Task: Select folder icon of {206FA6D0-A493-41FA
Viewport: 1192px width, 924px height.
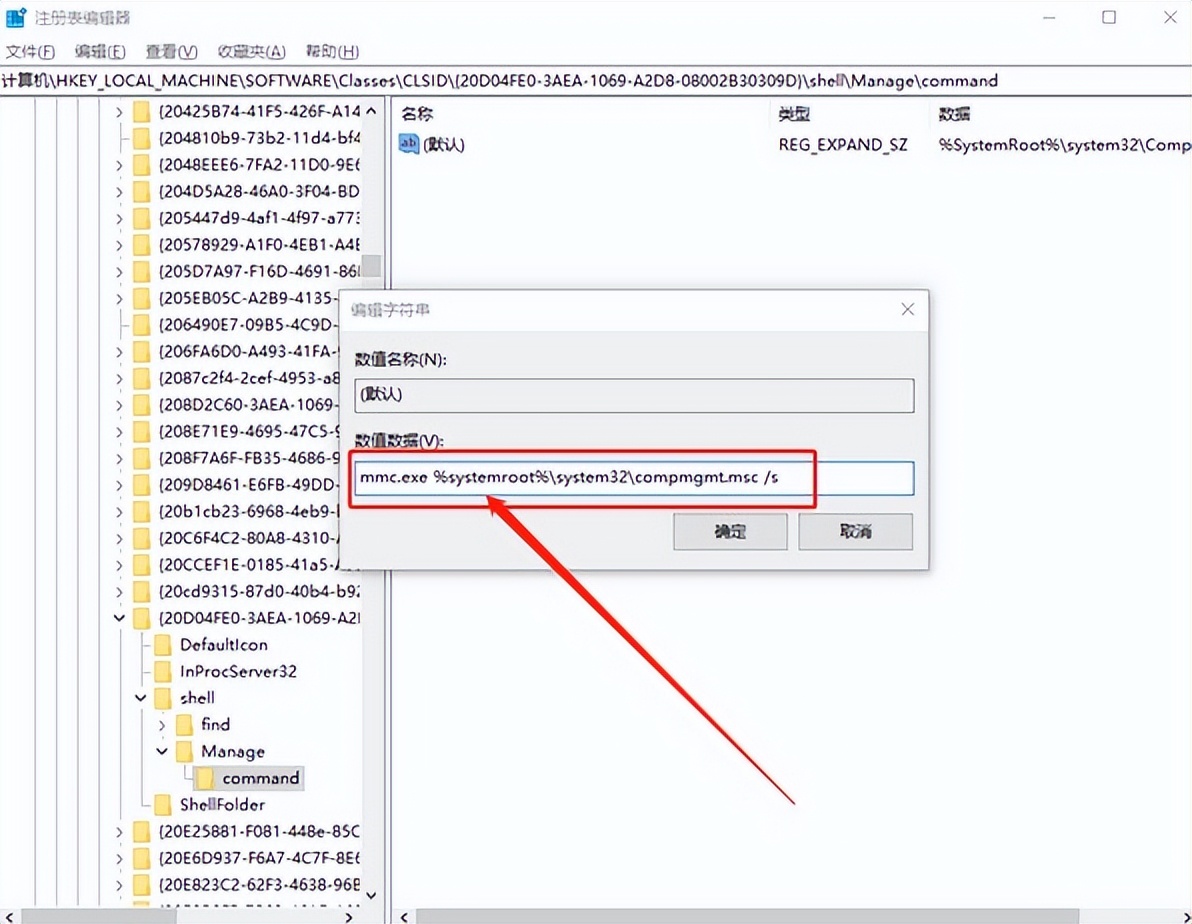Action: 141,351
